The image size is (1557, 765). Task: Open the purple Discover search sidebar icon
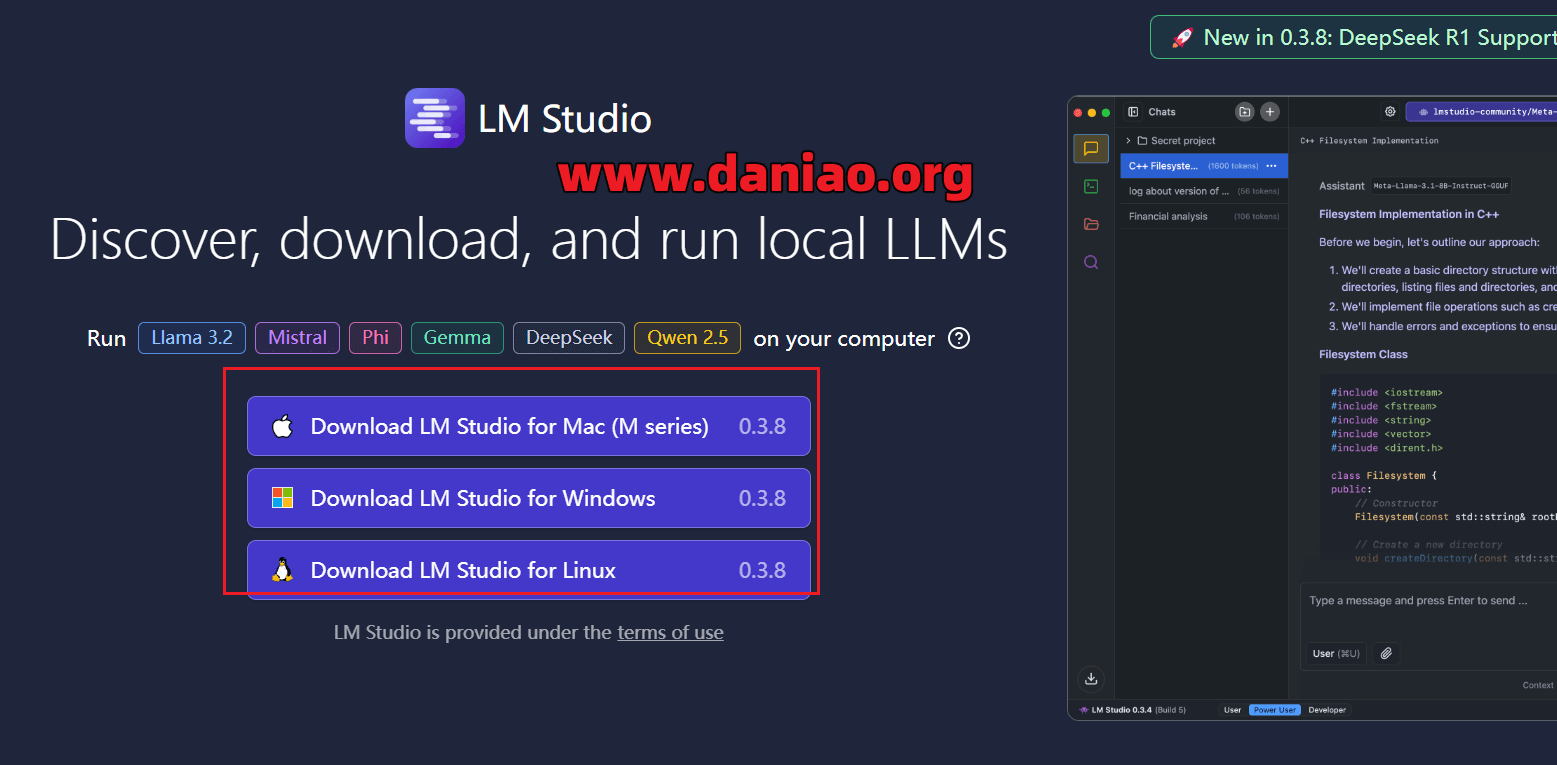(1091, 262)
